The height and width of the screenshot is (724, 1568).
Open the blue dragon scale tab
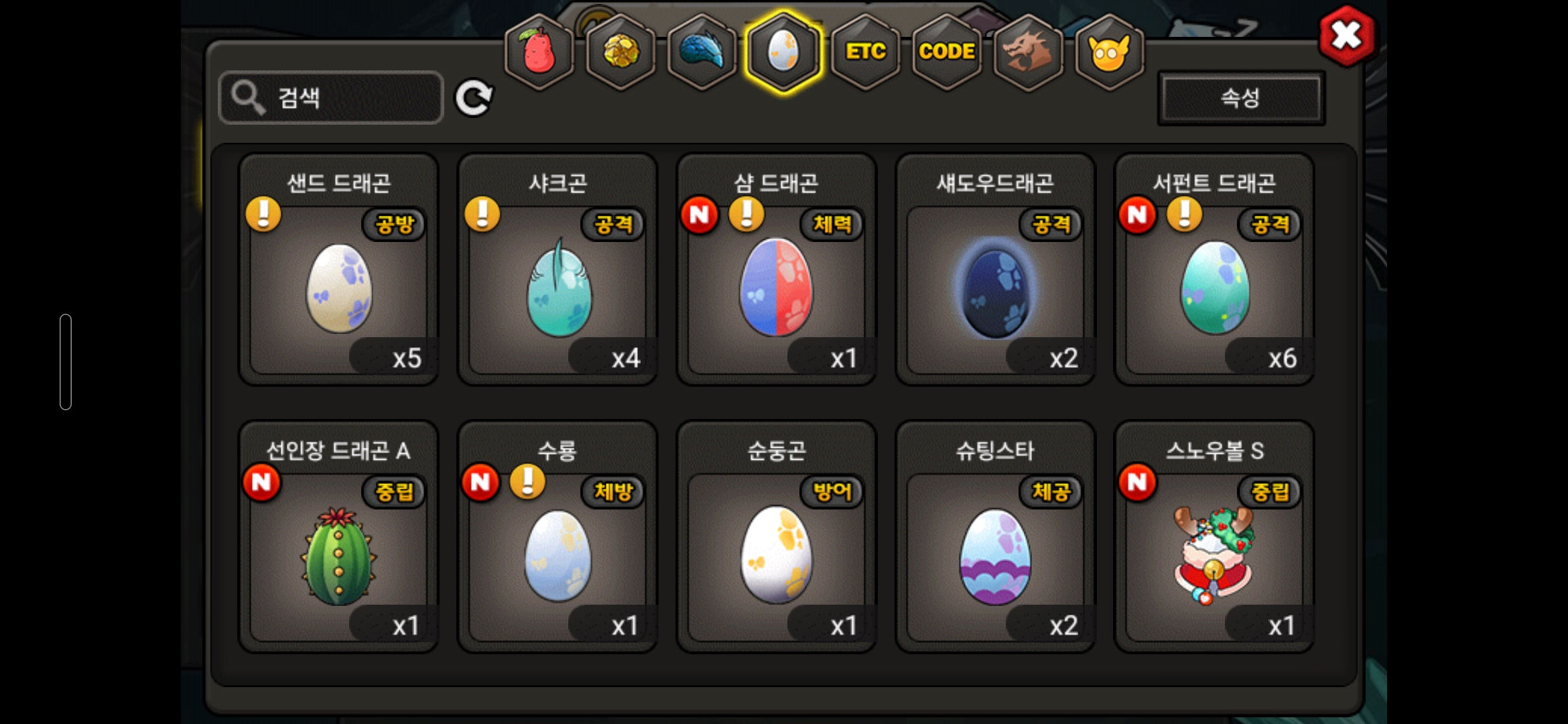[702, 52]
